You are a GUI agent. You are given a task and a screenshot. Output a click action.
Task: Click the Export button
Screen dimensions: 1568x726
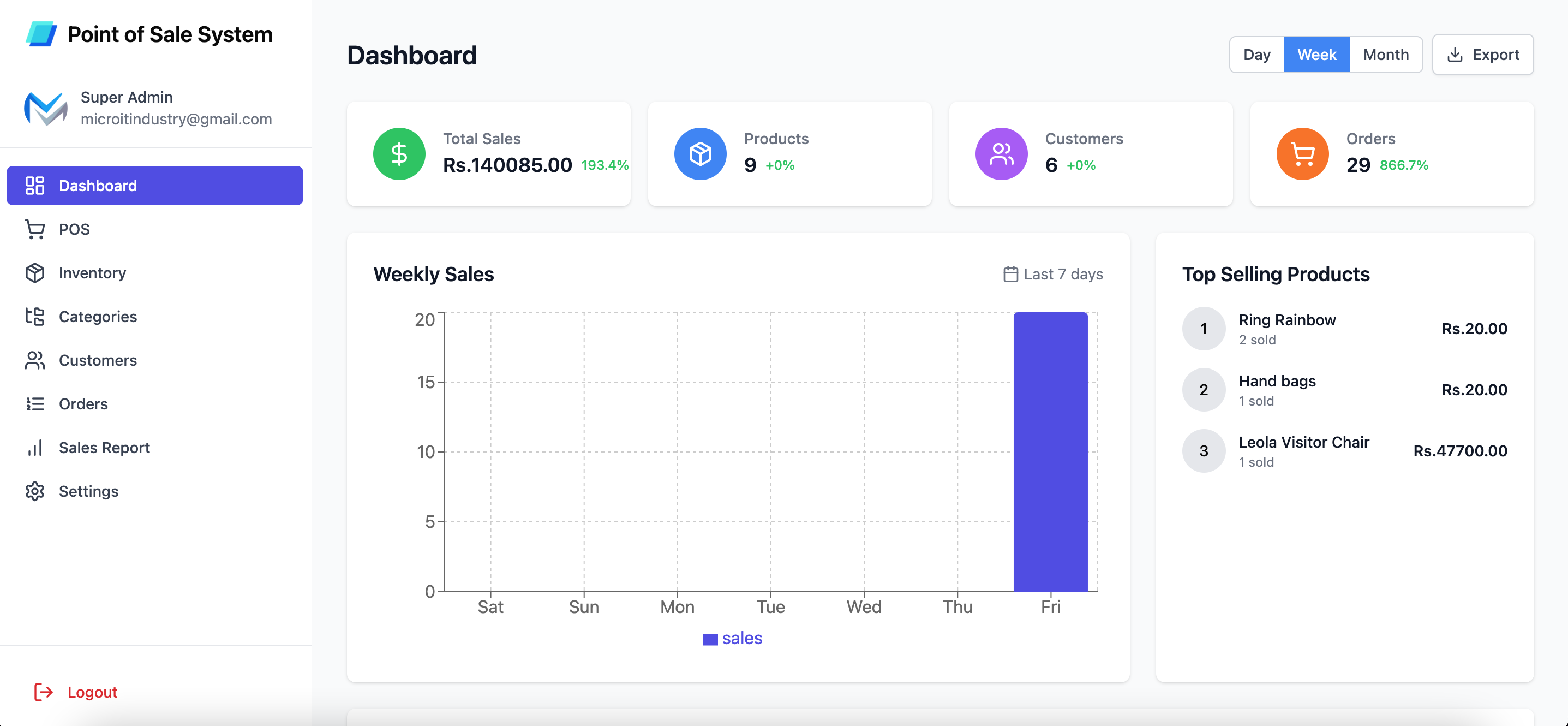[1483, 55]
